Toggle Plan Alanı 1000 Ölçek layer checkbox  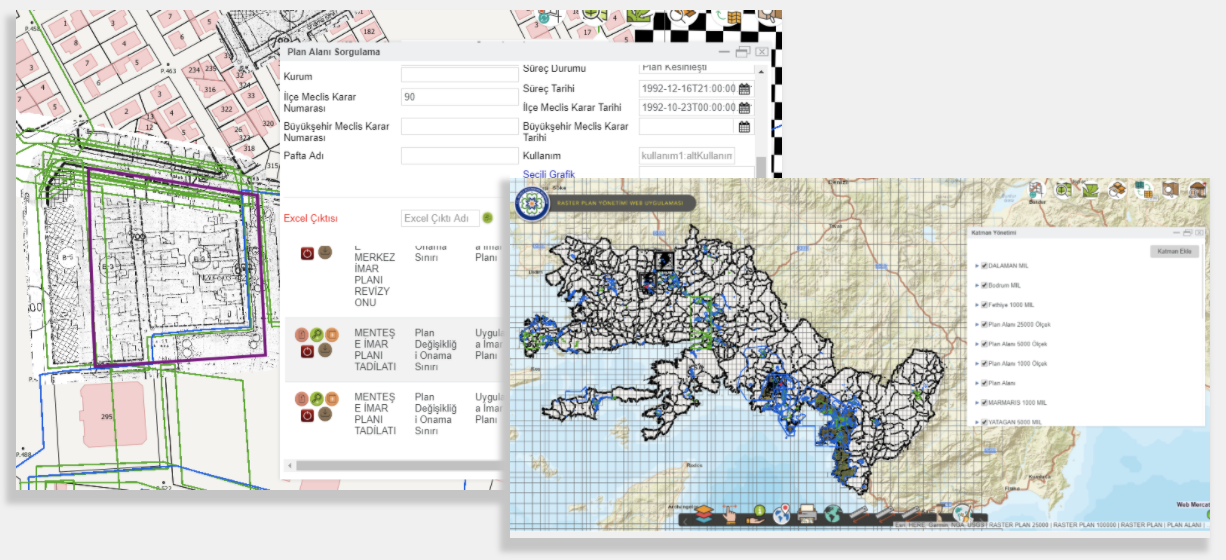(984, 363)
